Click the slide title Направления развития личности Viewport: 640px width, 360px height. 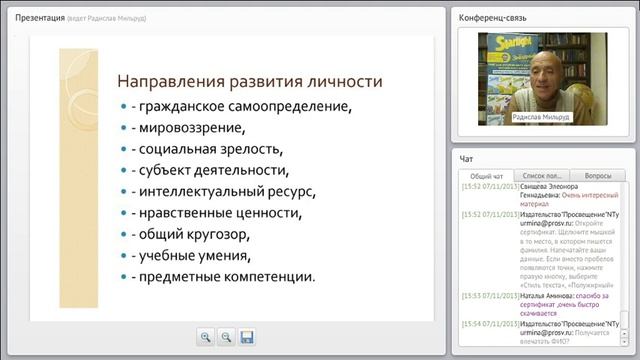[250, 81]
